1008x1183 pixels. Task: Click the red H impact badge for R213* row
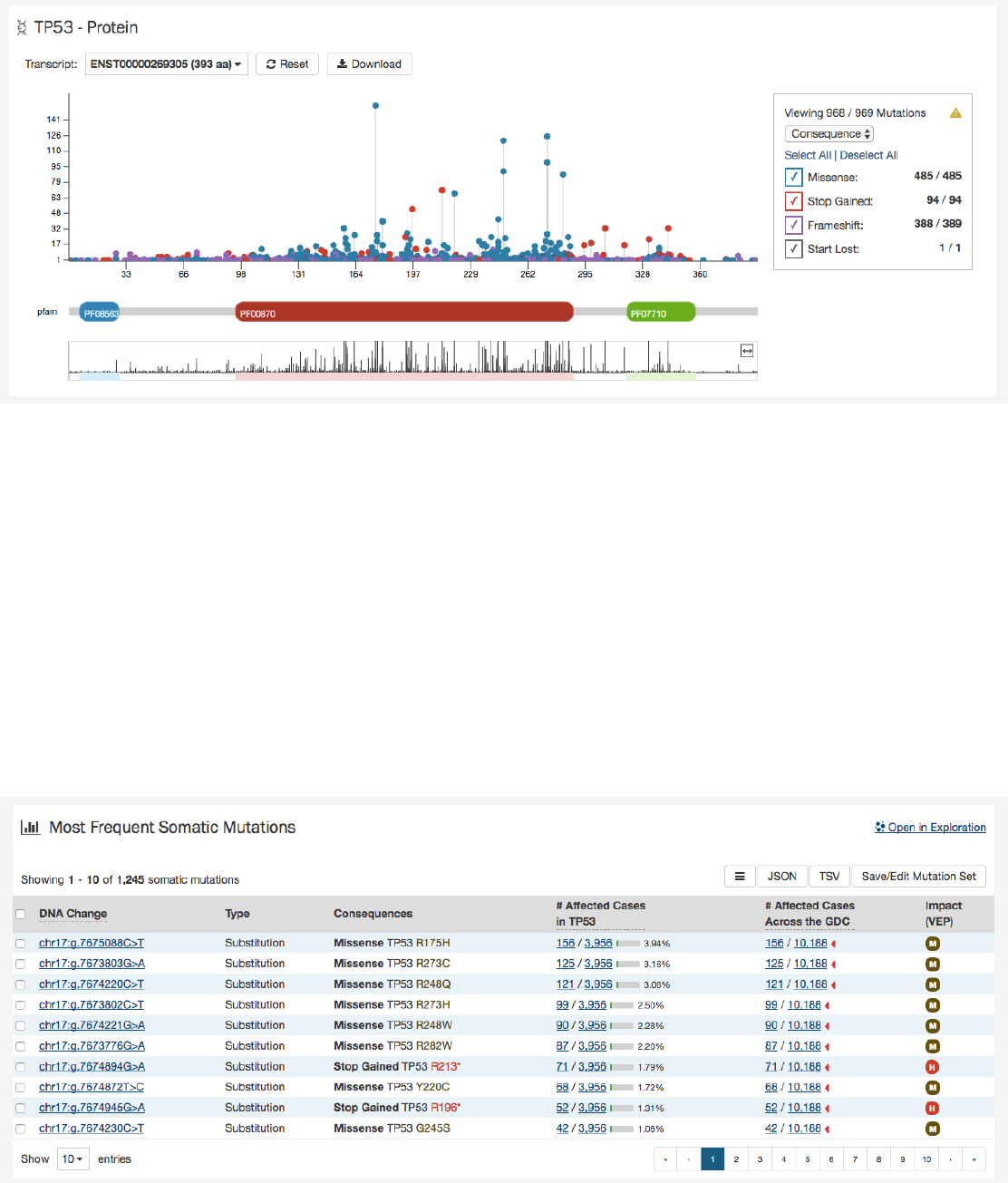[x=932, y=1067]
